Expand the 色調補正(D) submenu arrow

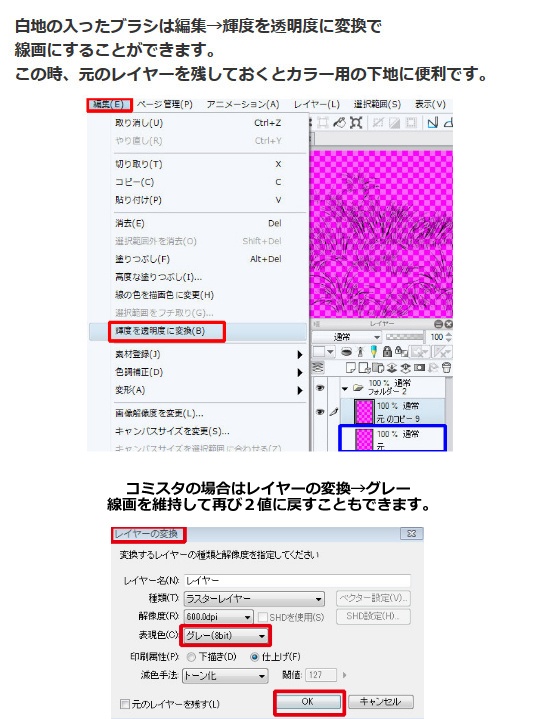(x=299, y=372)
